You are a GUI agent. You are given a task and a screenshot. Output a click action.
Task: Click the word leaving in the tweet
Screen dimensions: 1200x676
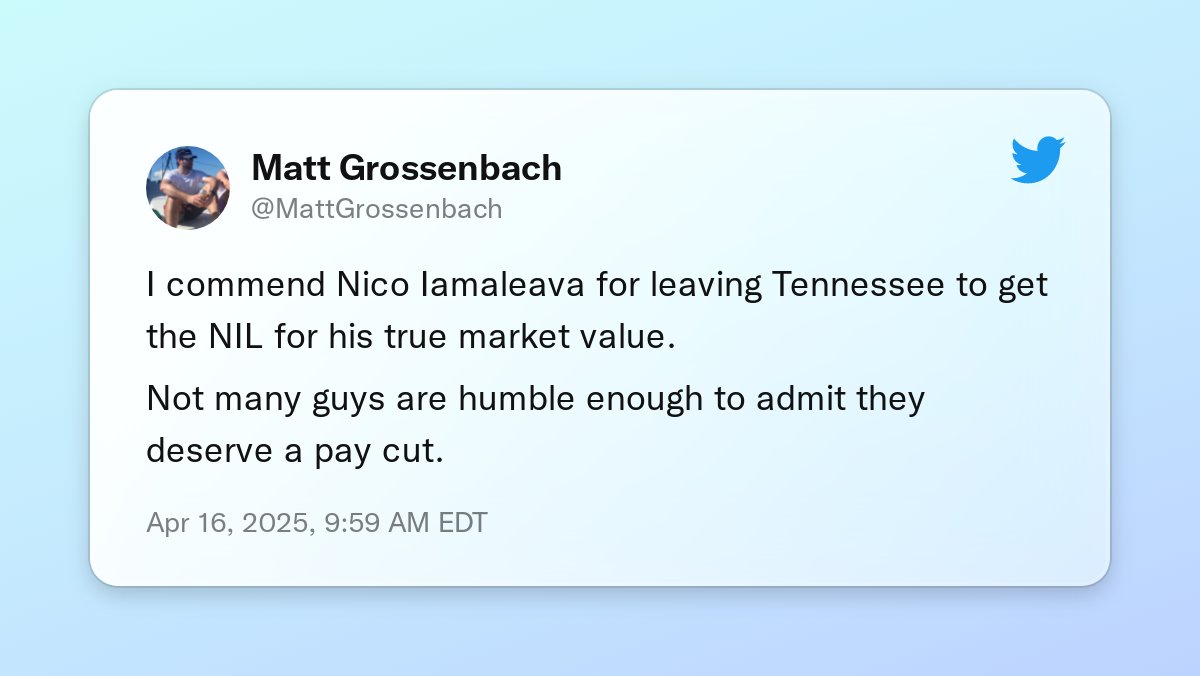pos(706,286)
